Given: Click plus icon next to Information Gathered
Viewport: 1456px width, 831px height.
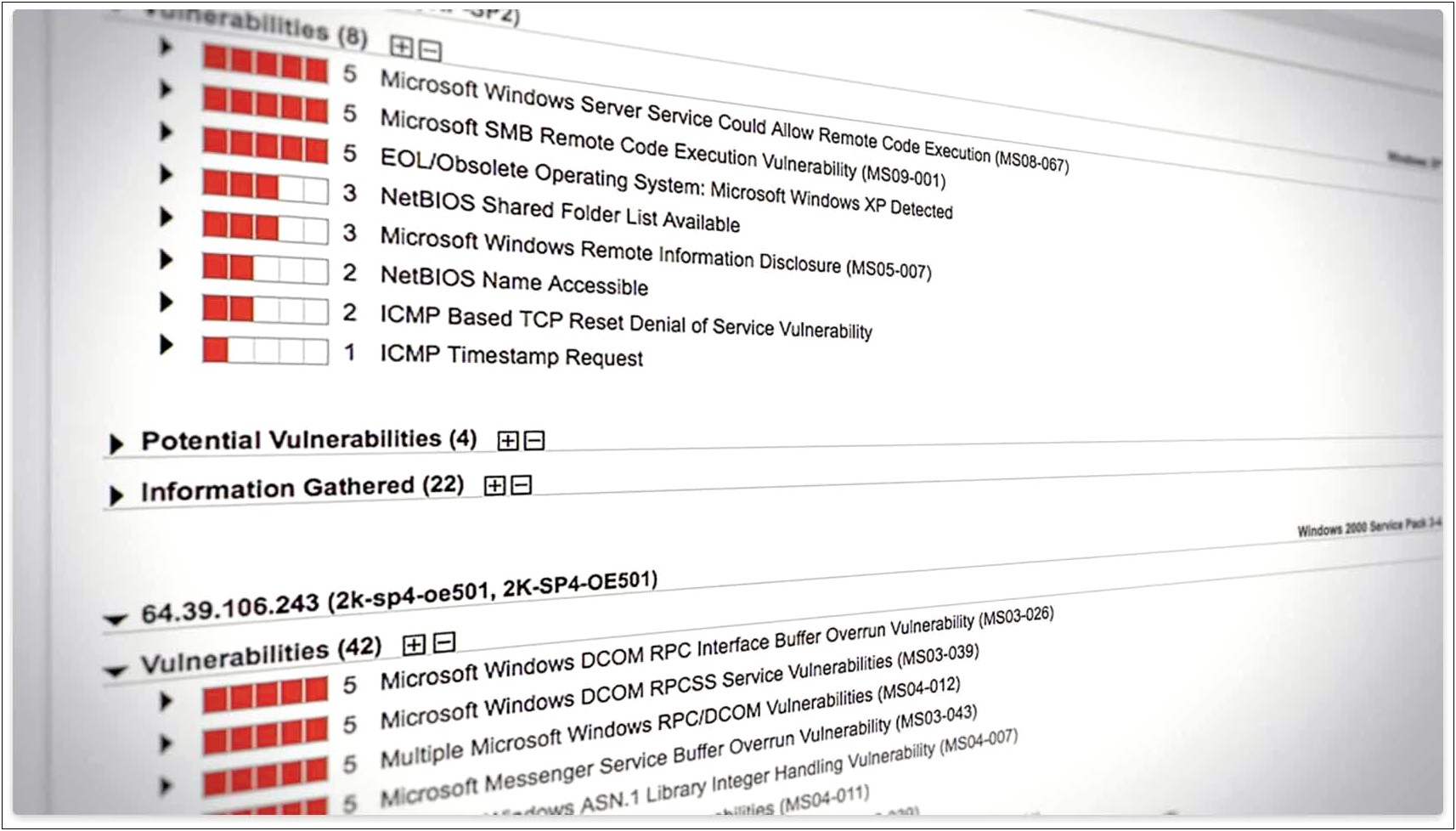Looking at the screenshot, I should click(x=494, y=485).
